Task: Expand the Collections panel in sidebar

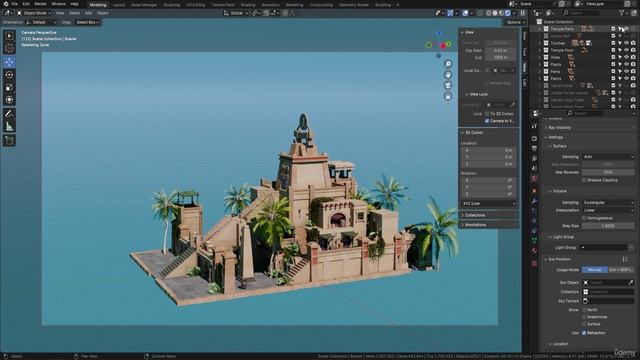Action: click(489, 215)
